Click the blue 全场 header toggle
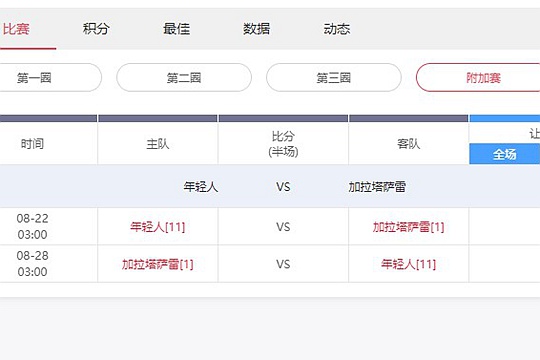 point(505,154)
